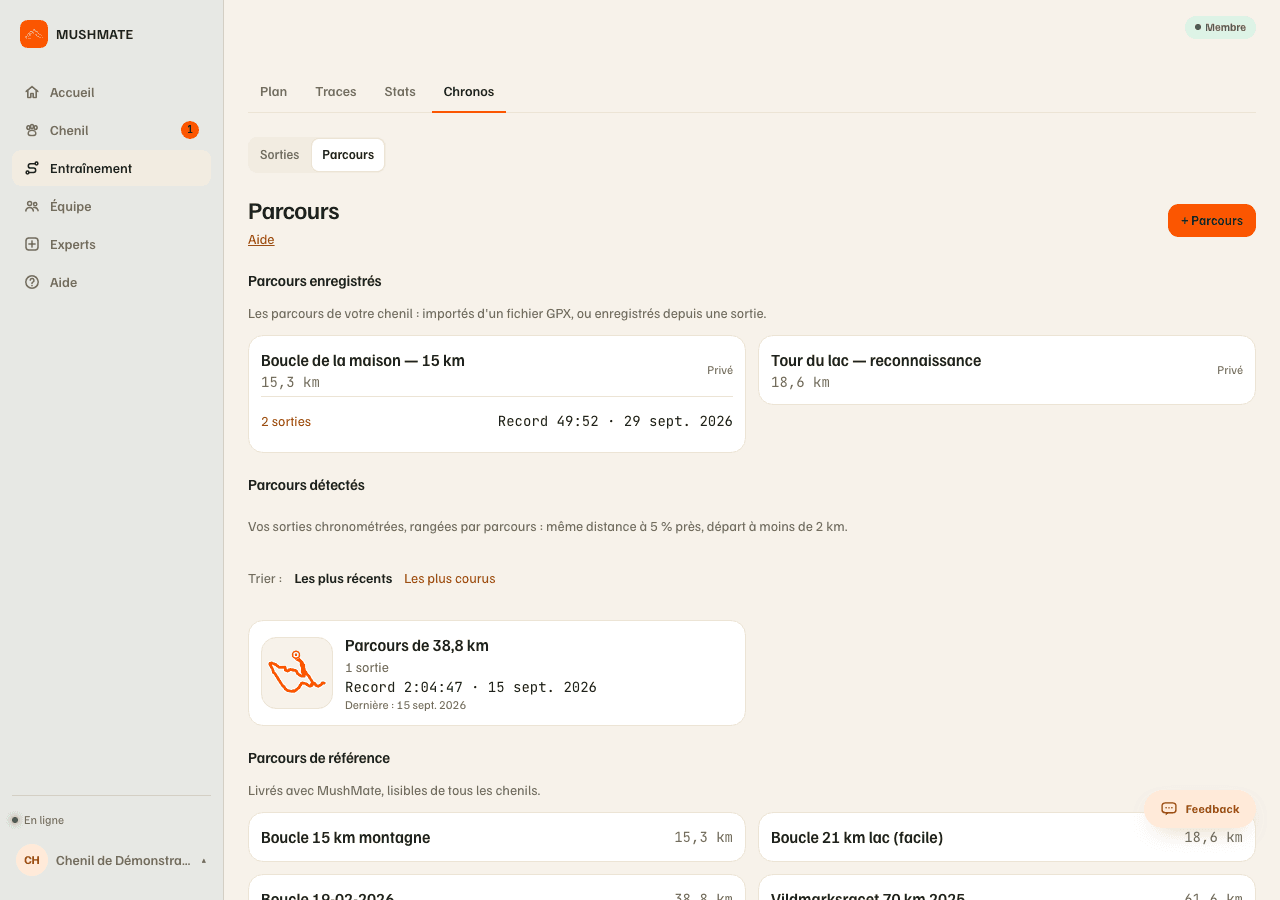Click the Membre status badge
Viewport: 1280px width, 900px height.
pos(1220,27)
